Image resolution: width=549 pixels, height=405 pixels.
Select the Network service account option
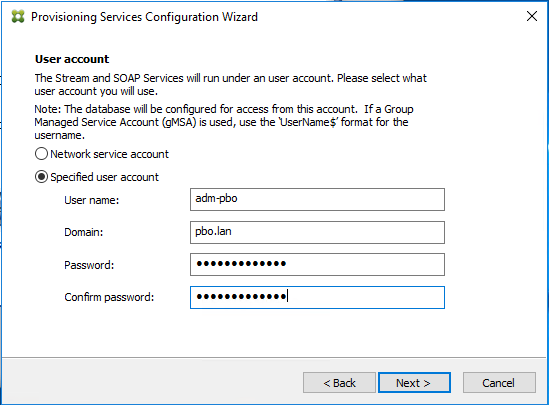tap(41, 154)
